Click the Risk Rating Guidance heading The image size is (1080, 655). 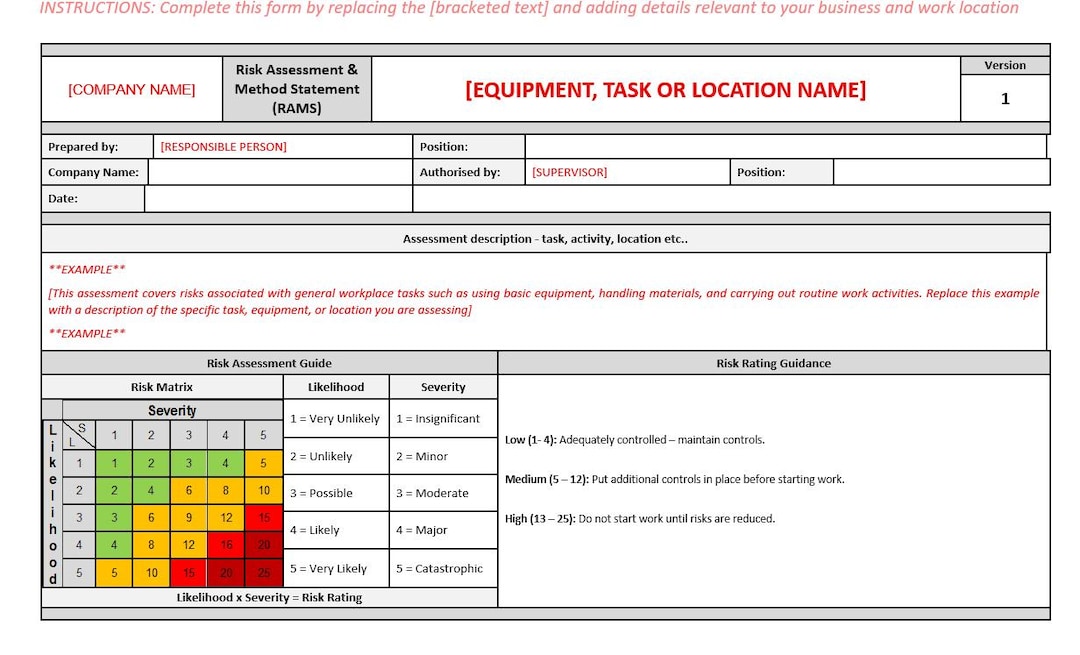click(x=773, y=363)
